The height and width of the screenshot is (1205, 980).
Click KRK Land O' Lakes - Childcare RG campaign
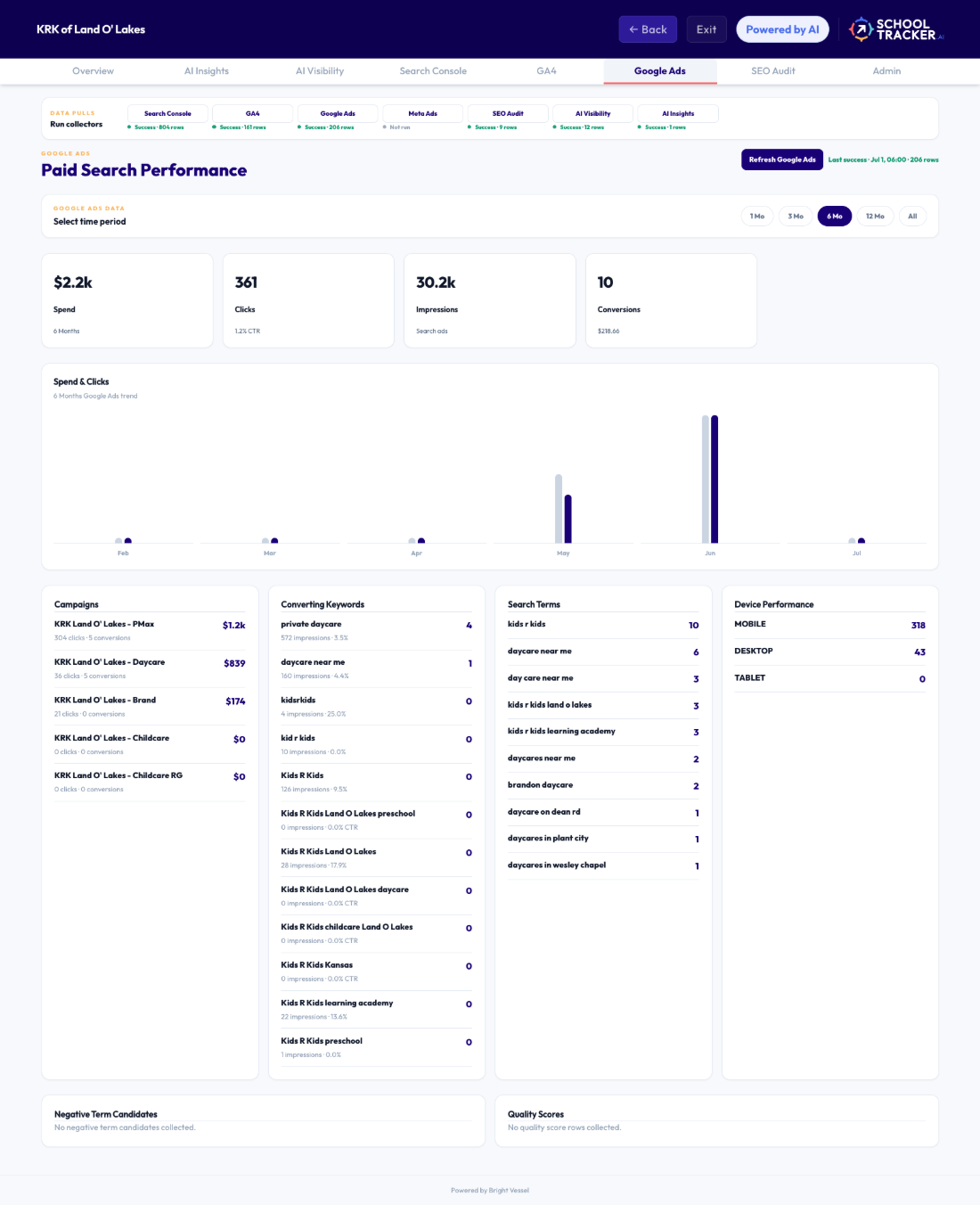(150, 782)
